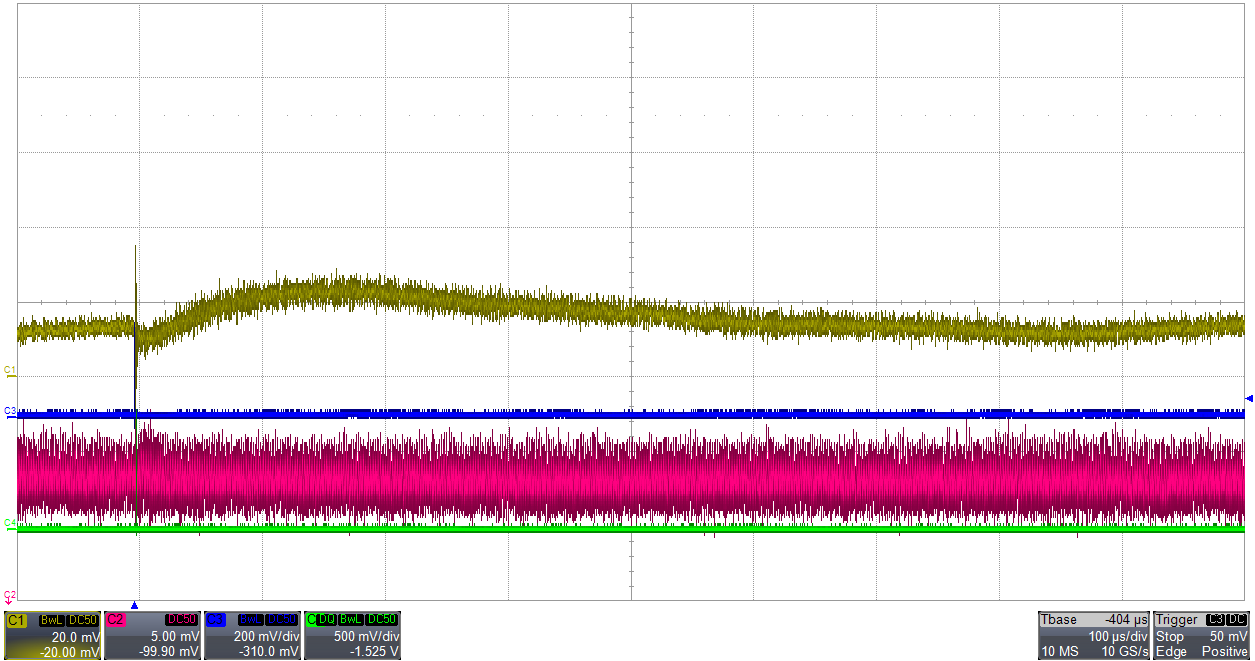The image size is (1255, 661).
Task: Click the DC50 coupling badge on C1
Action: click(83, 620)
